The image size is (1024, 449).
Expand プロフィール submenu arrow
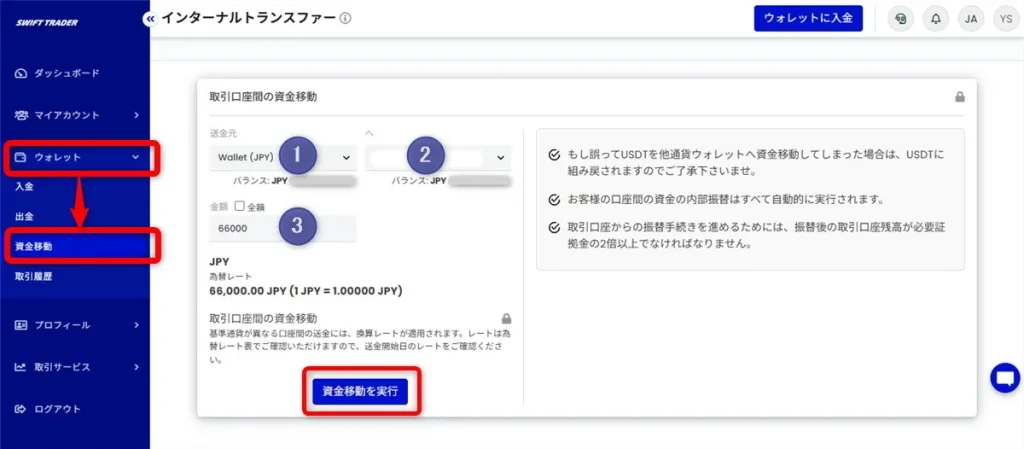pyautogui.click(x=136, y=325)
